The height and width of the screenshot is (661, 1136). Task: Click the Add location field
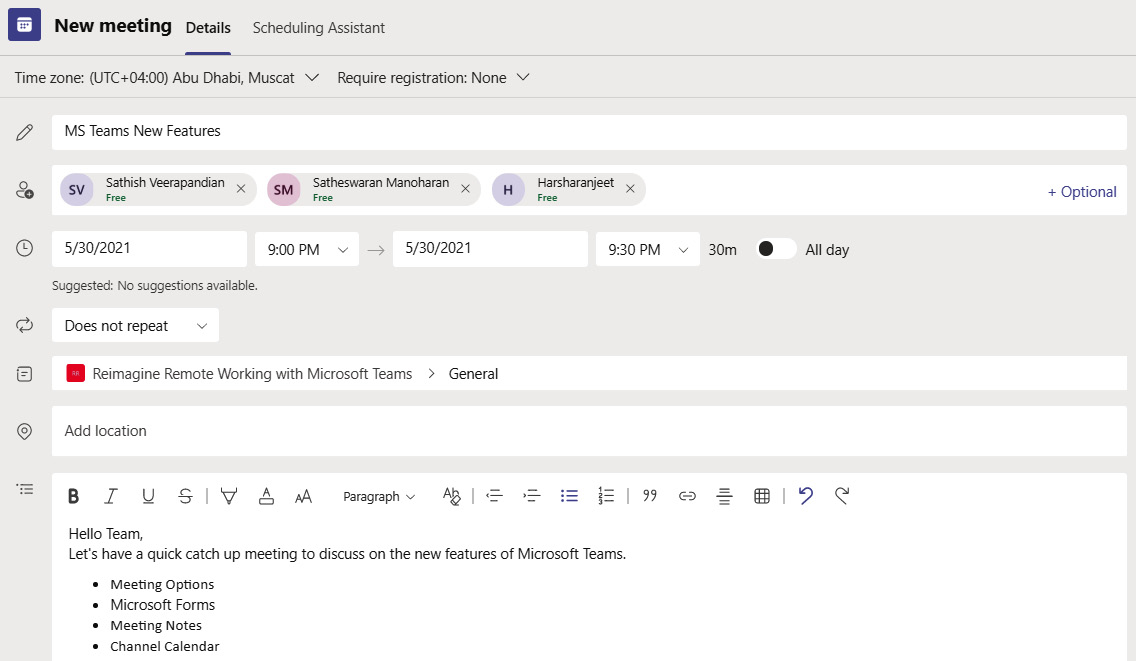[589, 431]
